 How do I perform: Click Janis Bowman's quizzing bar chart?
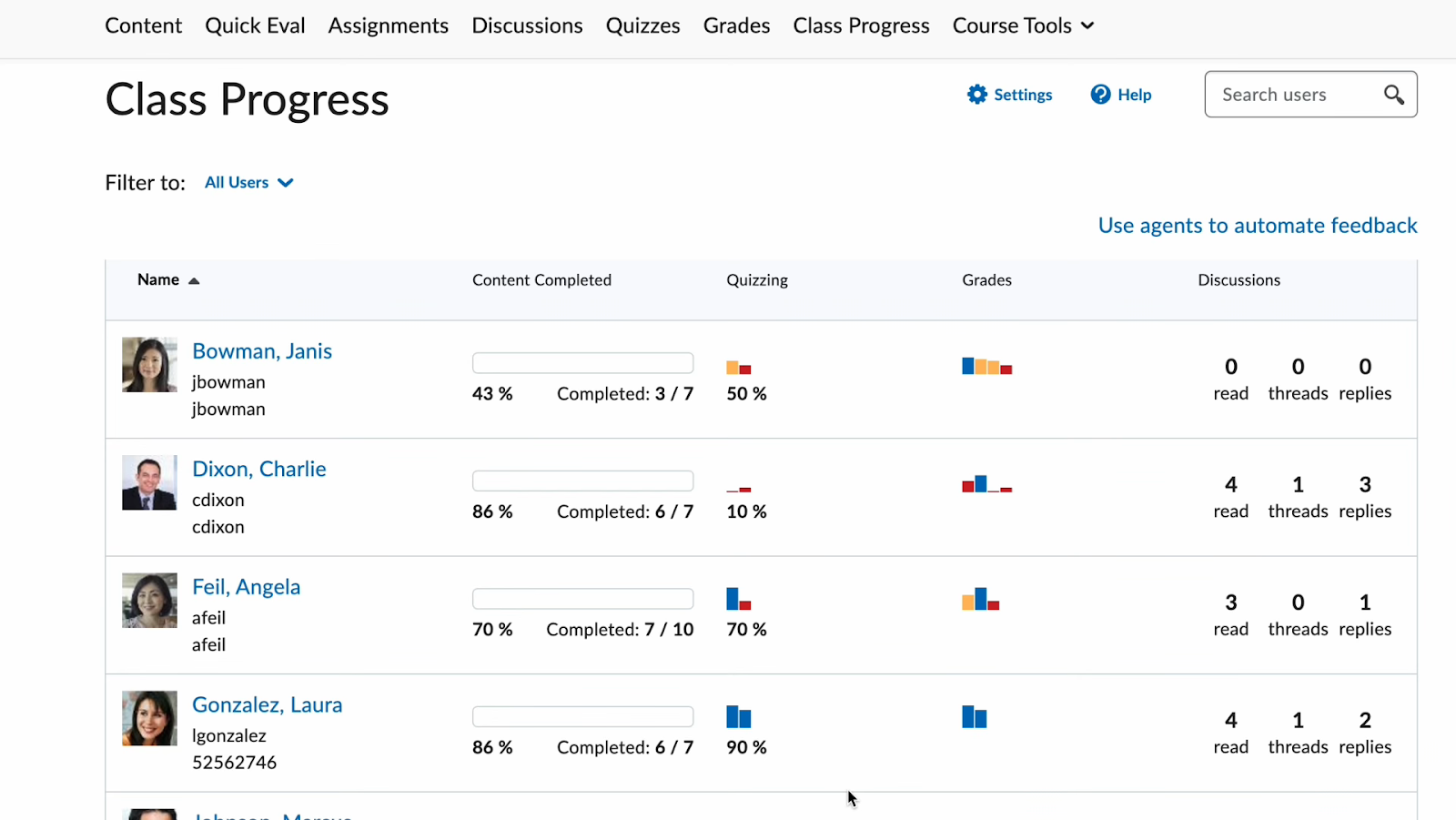(739, 368)
